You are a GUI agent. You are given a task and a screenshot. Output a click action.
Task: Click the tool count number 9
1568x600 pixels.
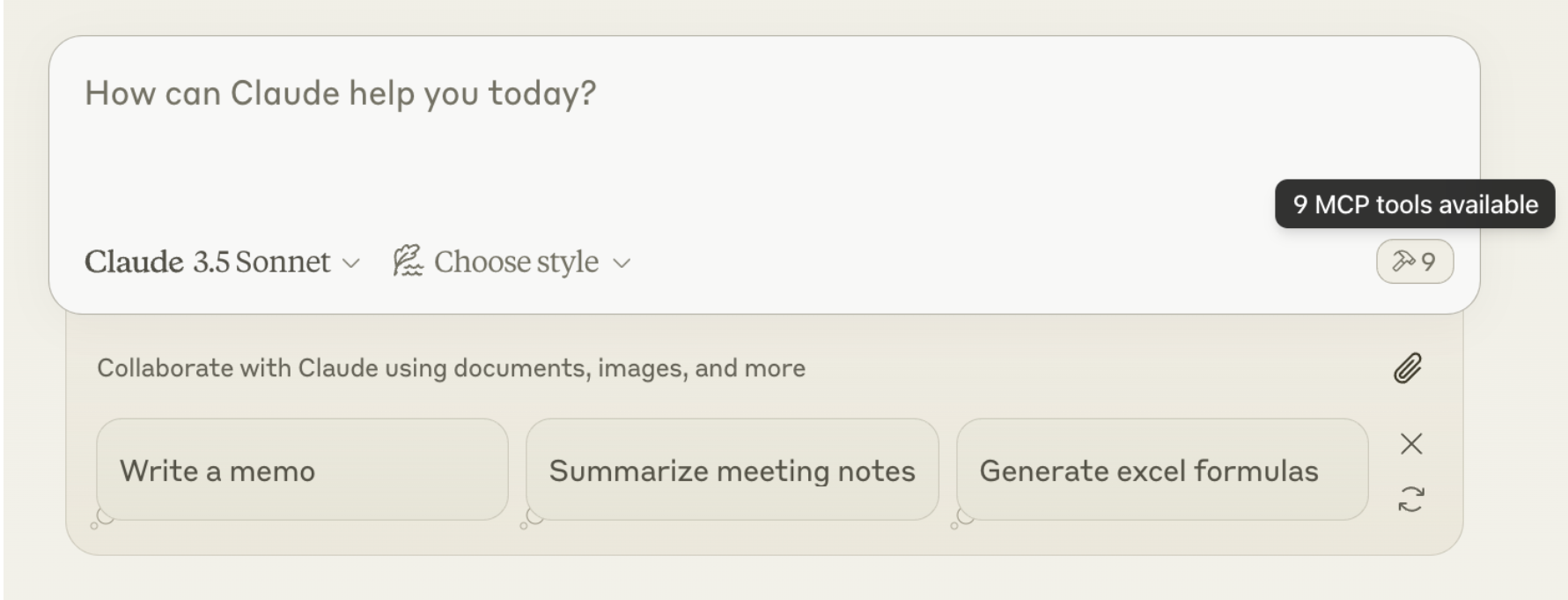click(1428, 262)
